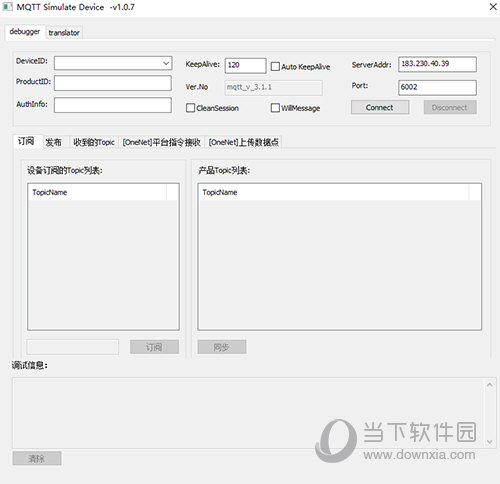
Task: Click the Disconnect button
Action: (x=450, y=107)
